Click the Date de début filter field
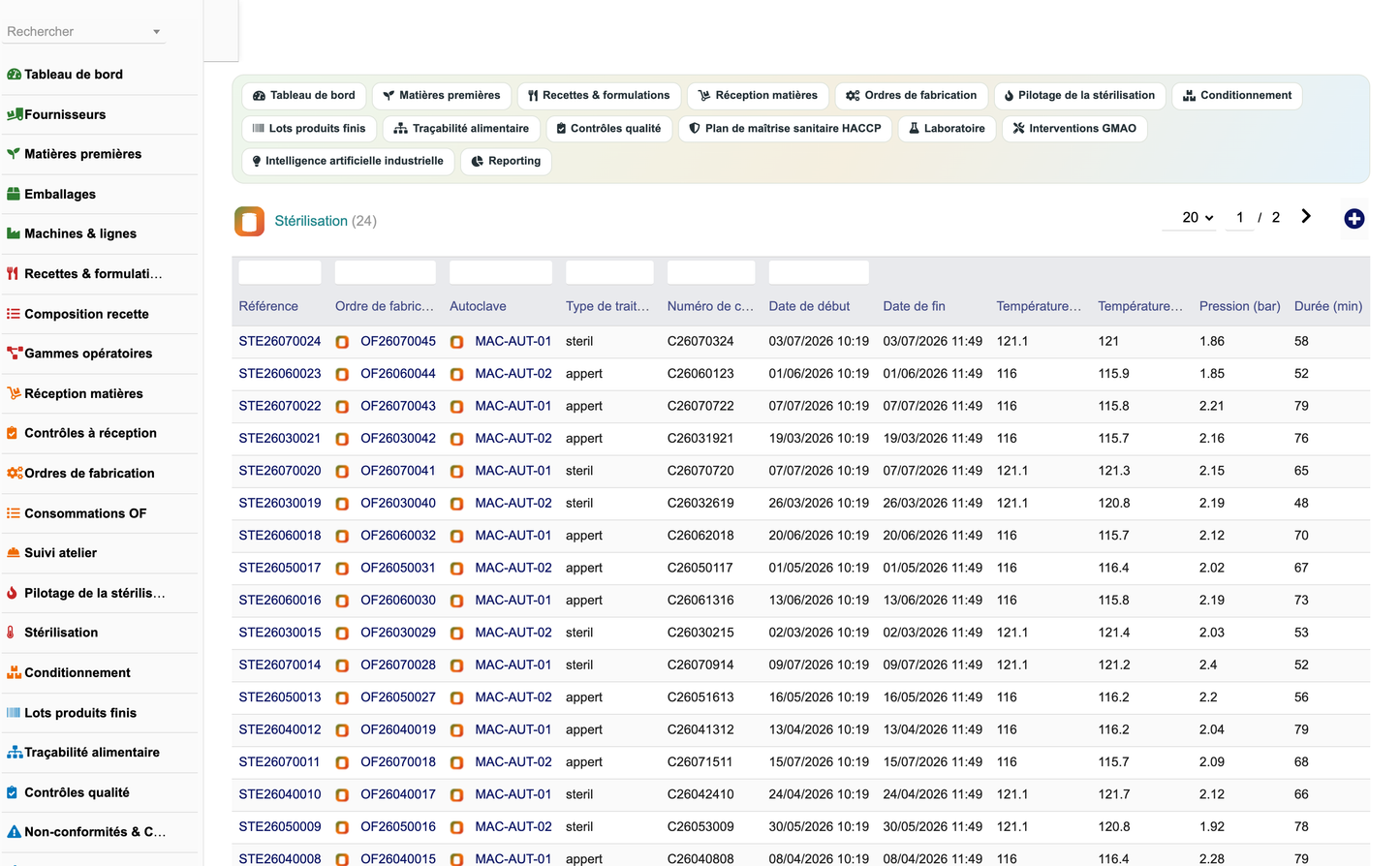 [x=819, y=272]
